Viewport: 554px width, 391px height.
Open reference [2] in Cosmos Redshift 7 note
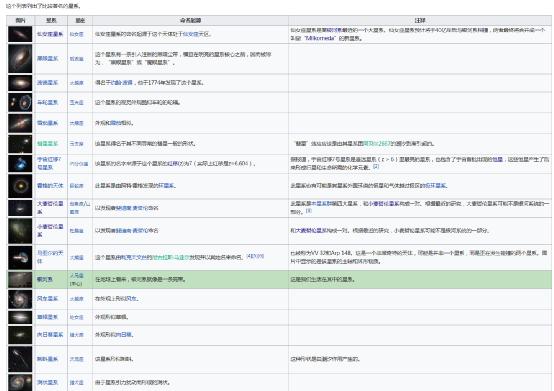tap(376, 166)
